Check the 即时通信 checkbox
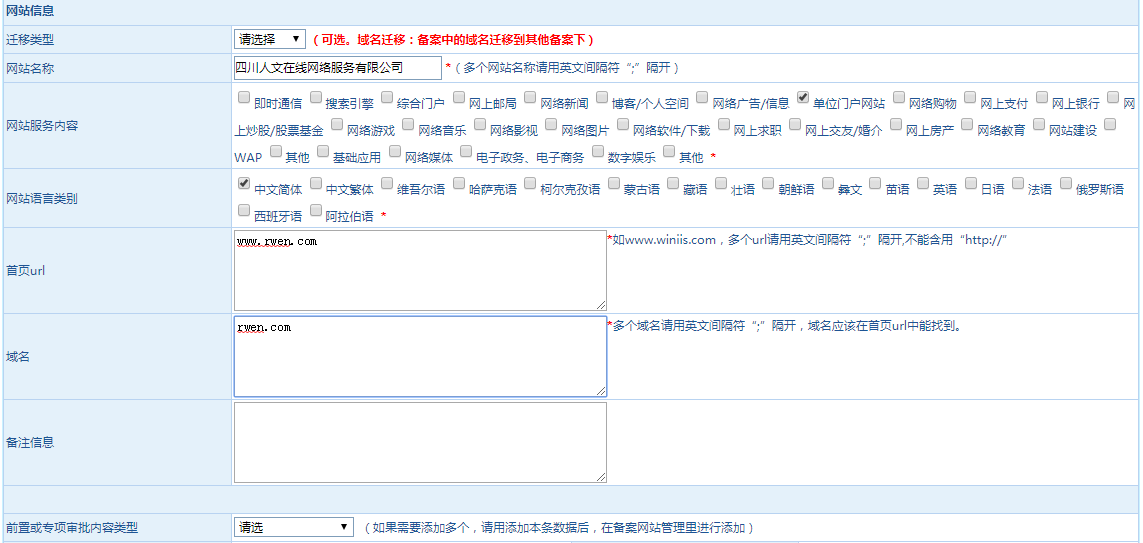Image resolution: width=1143 pixels, height=543 pixels. click(x=244, y=98)
